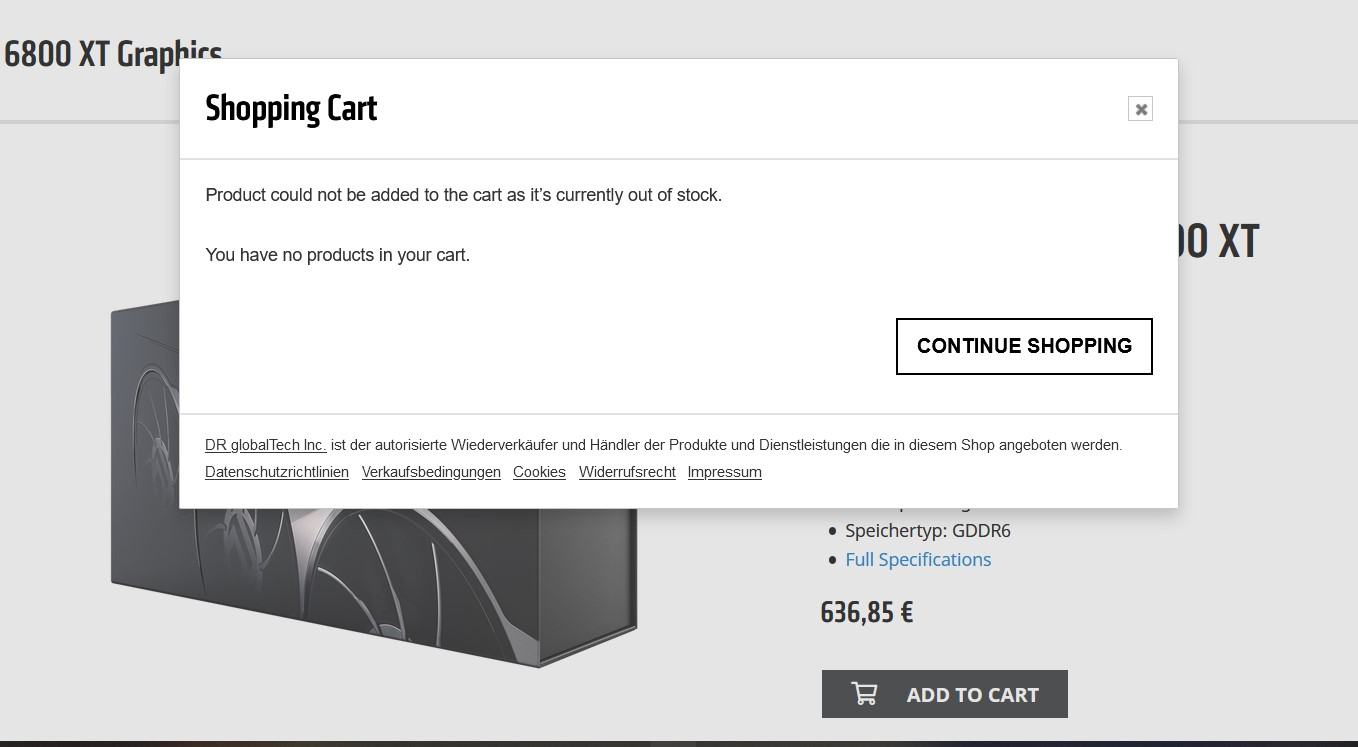Close the Shopping Cart dialog with X icon

pyautogui.click(x=1140, y=109)
